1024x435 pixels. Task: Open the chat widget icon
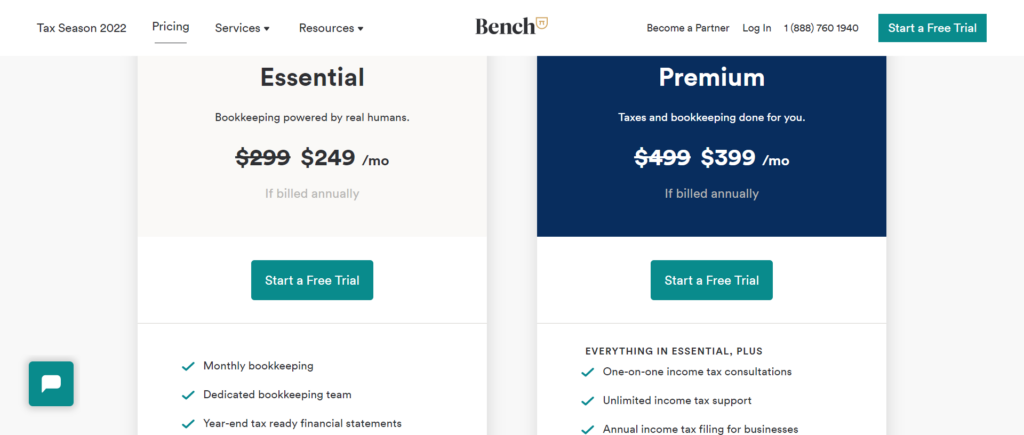[51, 384]
